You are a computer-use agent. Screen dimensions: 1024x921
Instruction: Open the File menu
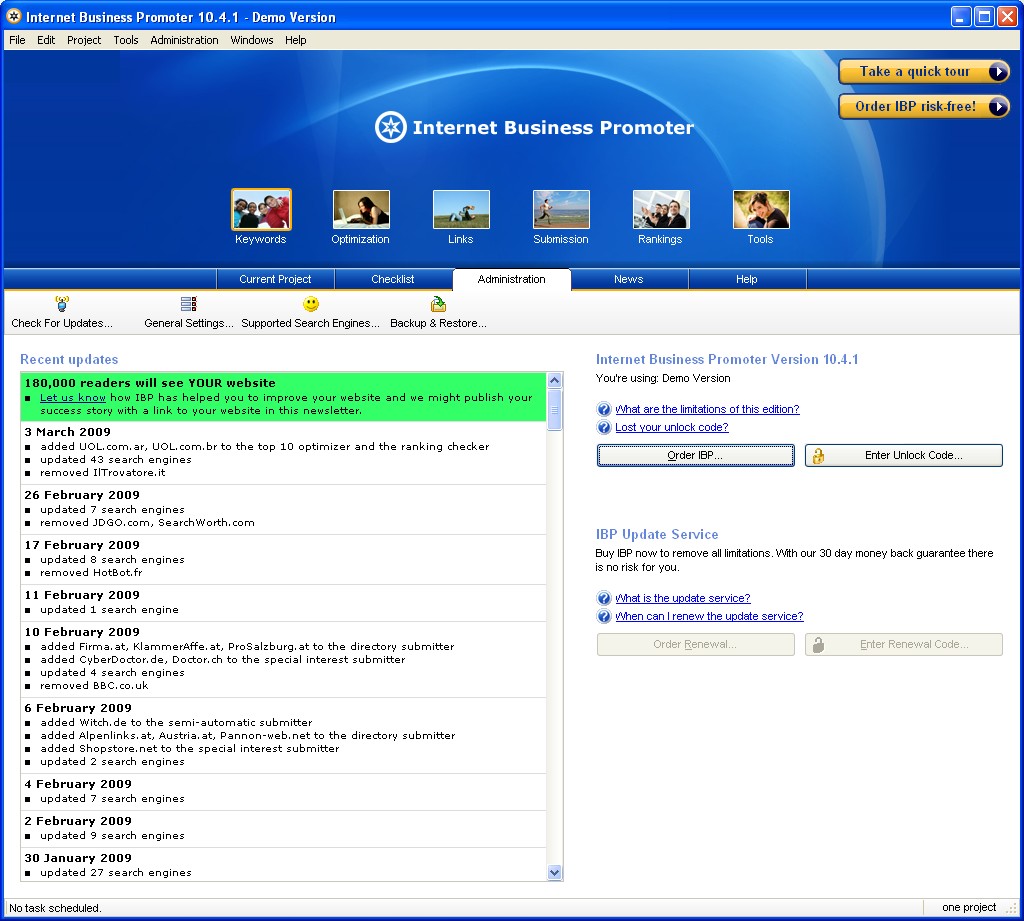pyautogui.click(x=18, y=40)
